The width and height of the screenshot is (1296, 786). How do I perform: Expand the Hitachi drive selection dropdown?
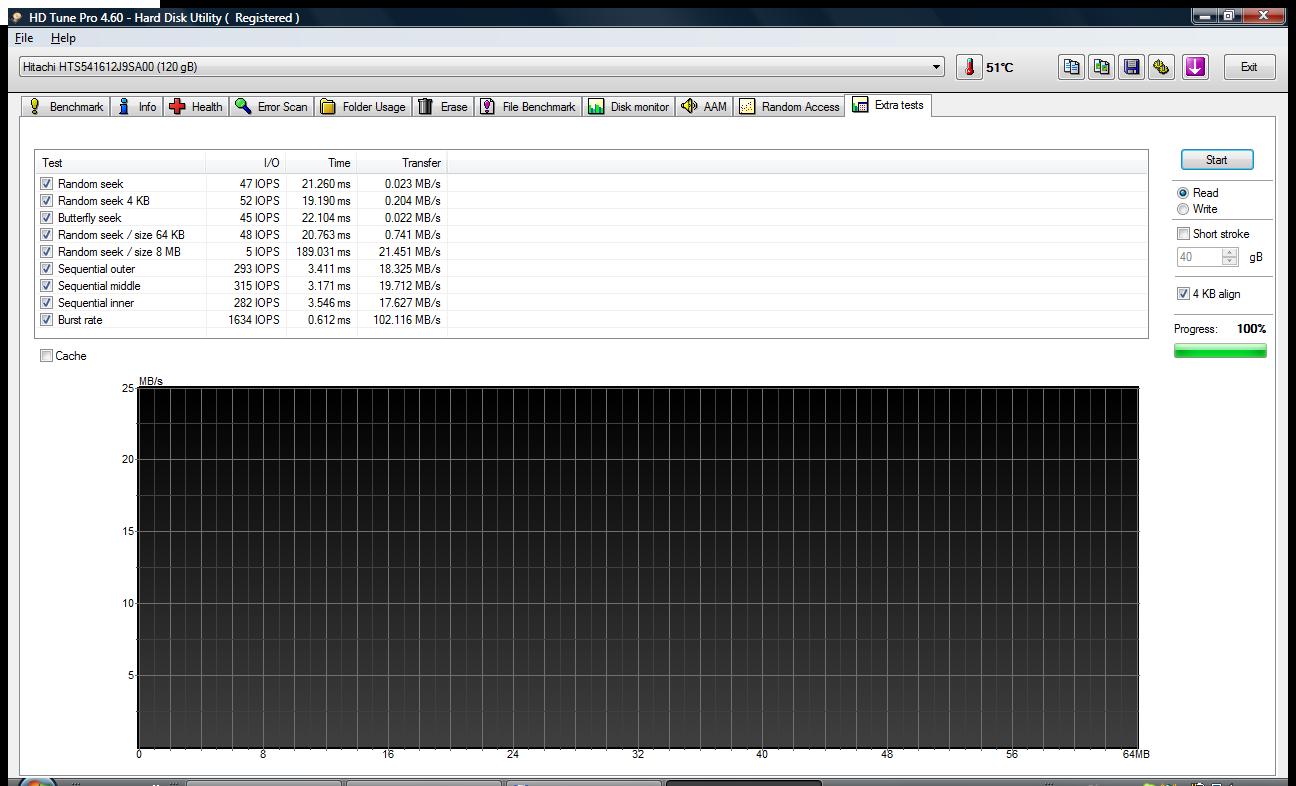(936, 67)
